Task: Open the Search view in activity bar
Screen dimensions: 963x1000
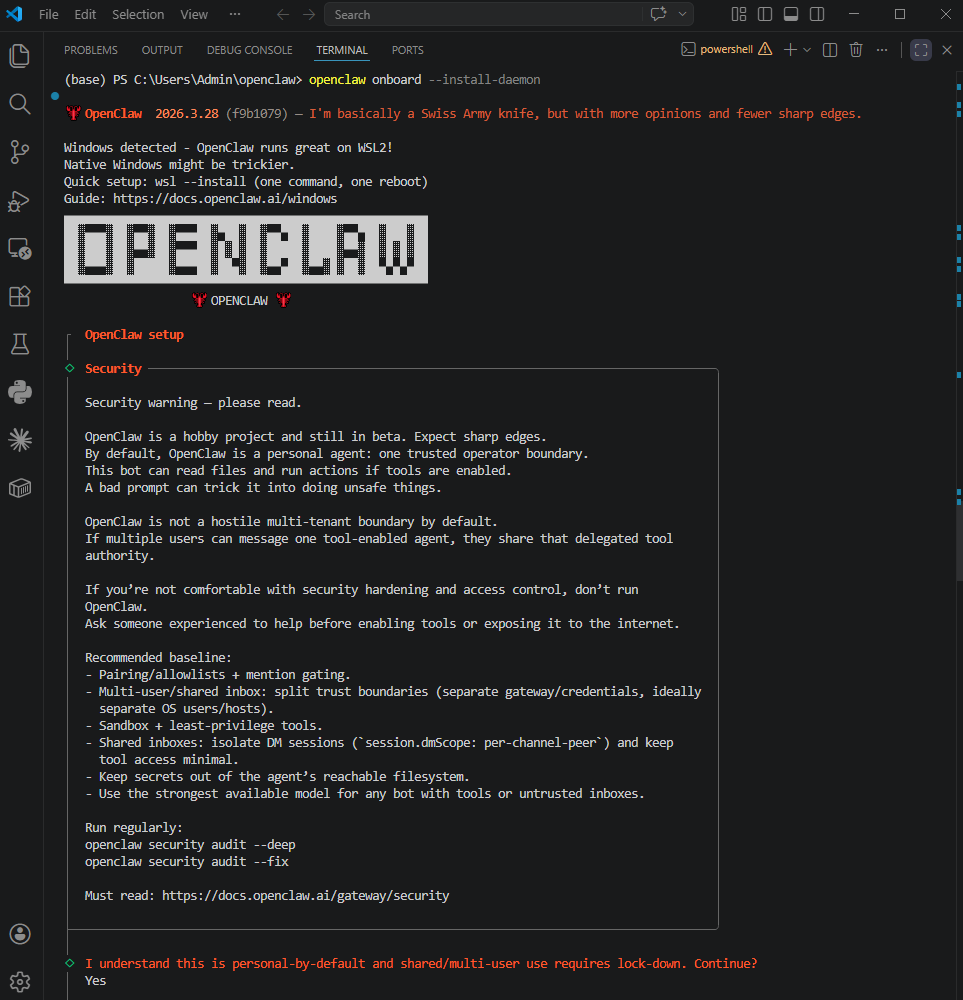Action: (20, 103)
